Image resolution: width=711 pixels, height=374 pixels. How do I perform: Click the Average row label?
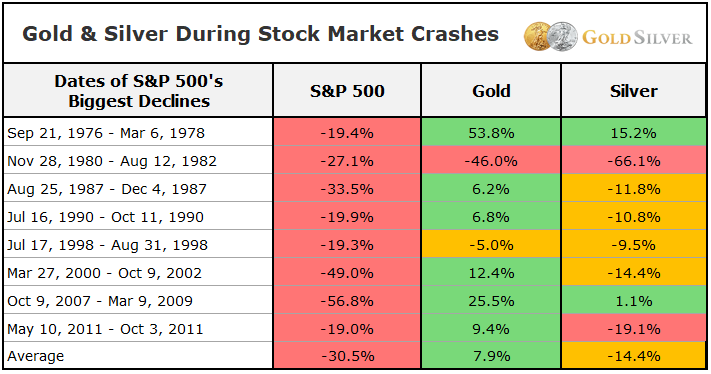(36, 356)
